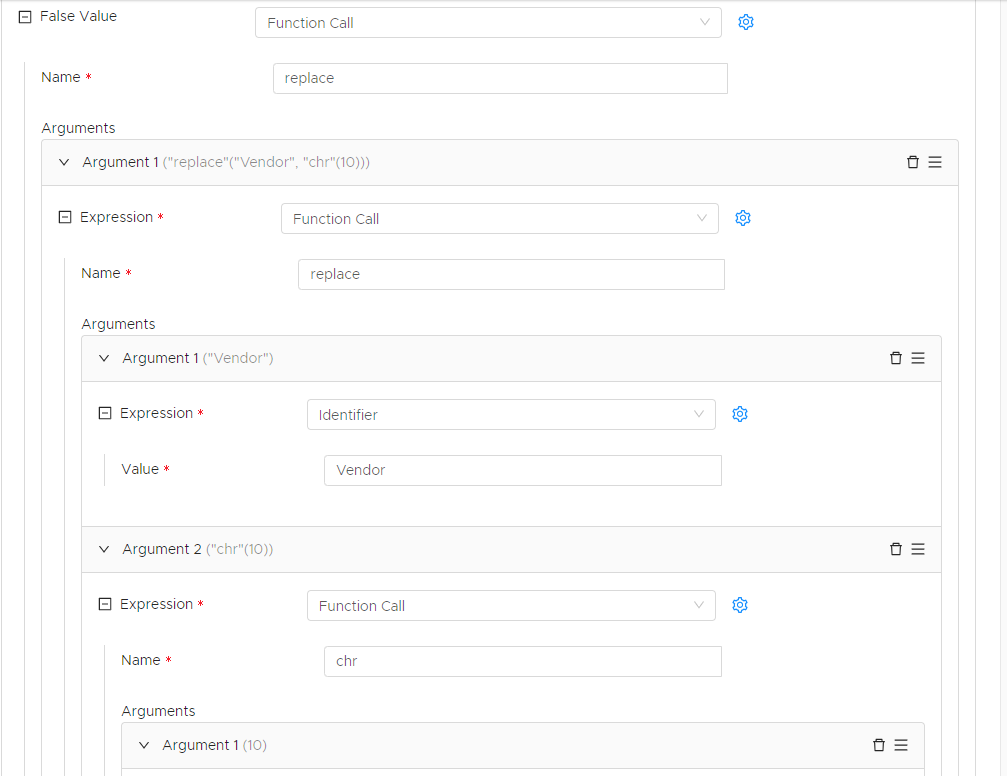Open settings gear next to Identifier dropdown

pos(740,414)
